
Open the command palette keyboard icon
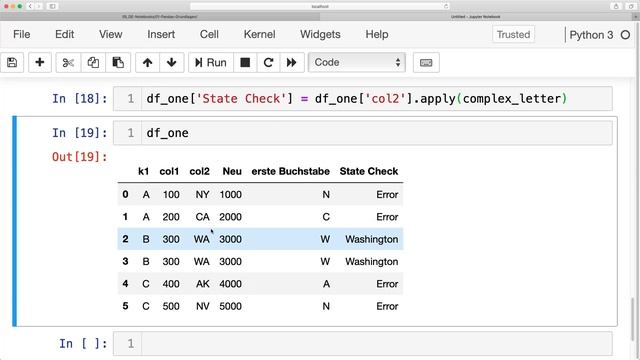pyautogui.click(x=426, y=62)
